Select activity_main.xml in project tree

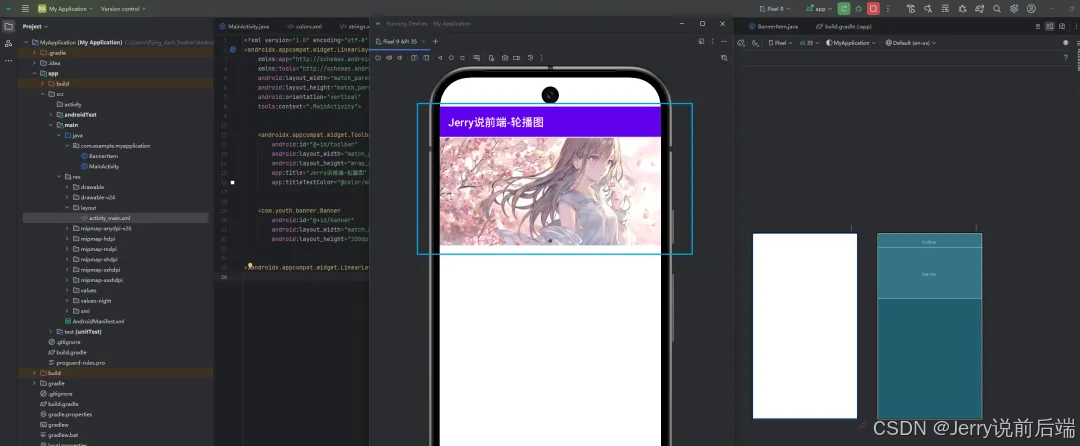coord(110,218)
